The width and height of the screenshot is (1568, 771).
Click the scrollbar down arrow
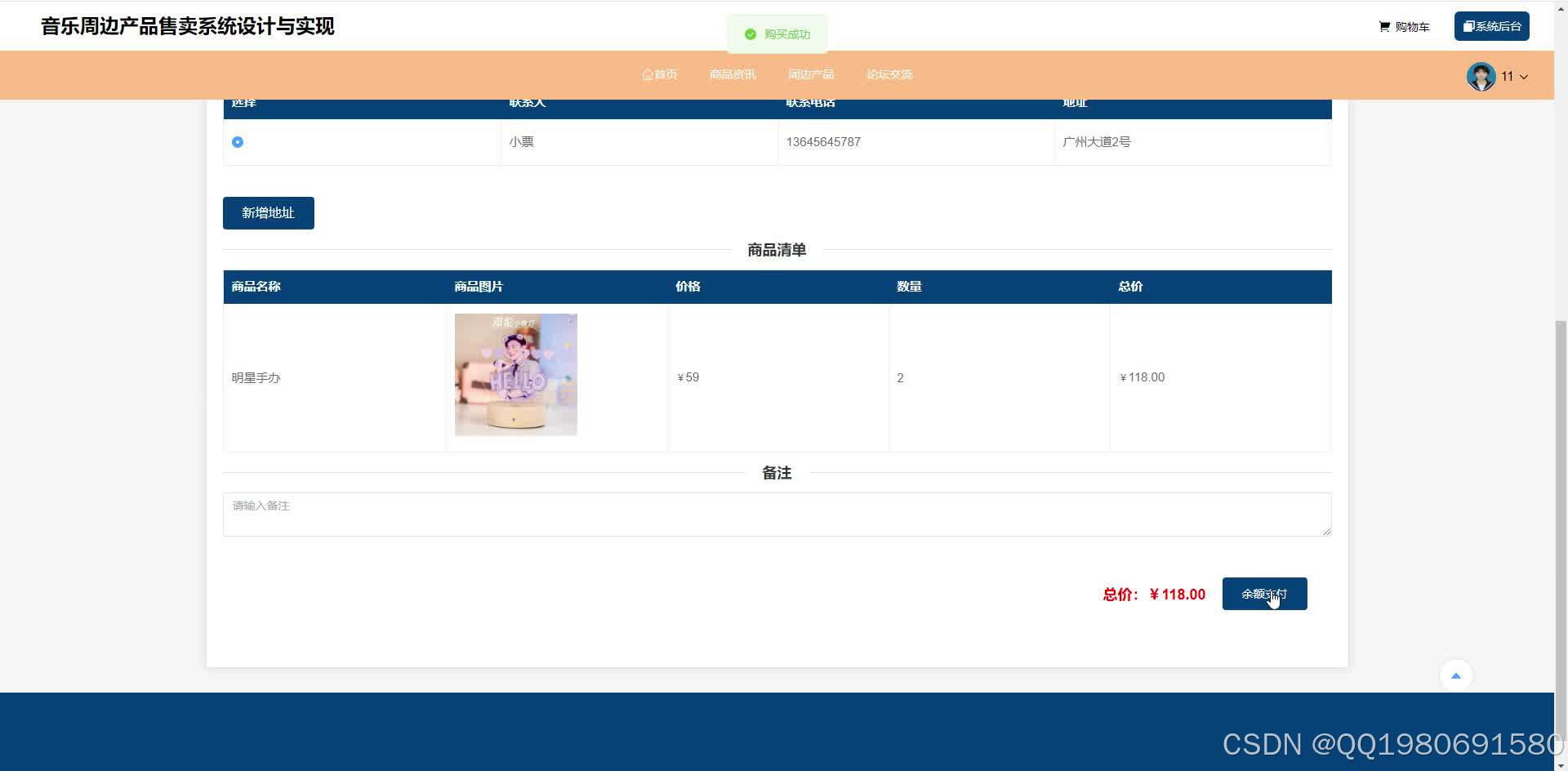[1561, 764]
